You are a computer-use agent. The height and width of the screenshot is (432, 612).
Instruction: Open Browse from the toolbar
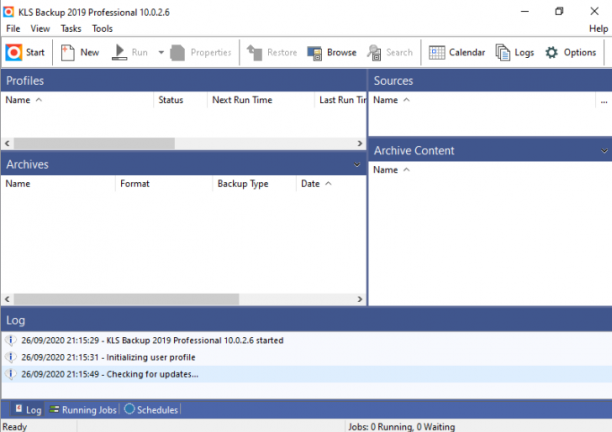point(332,52)
